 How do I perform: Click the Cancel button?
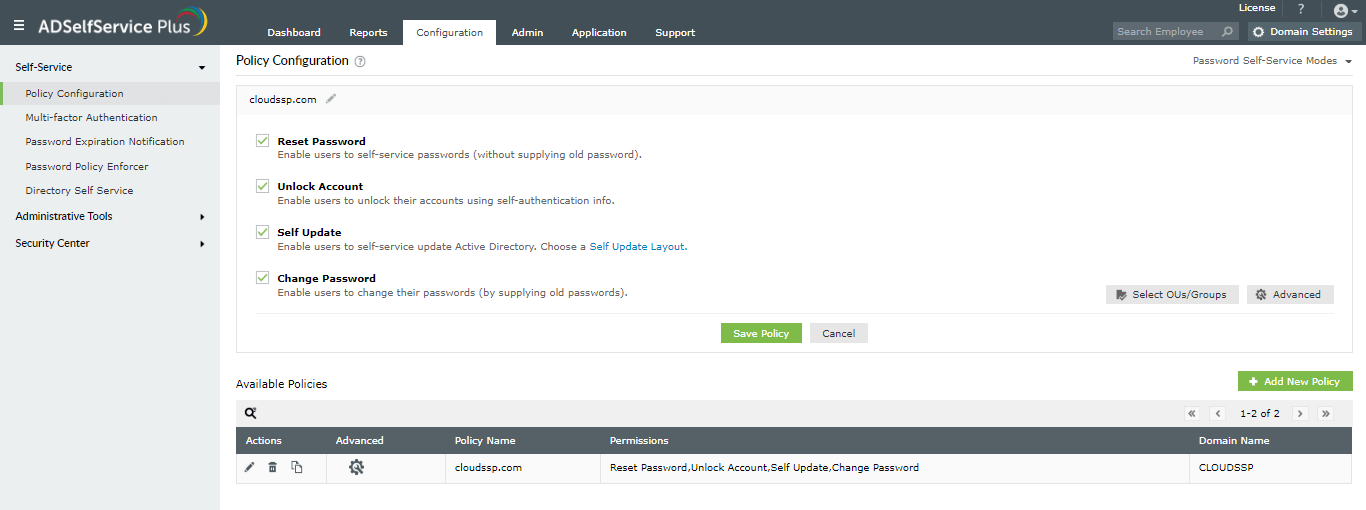[x=839, y=333]
